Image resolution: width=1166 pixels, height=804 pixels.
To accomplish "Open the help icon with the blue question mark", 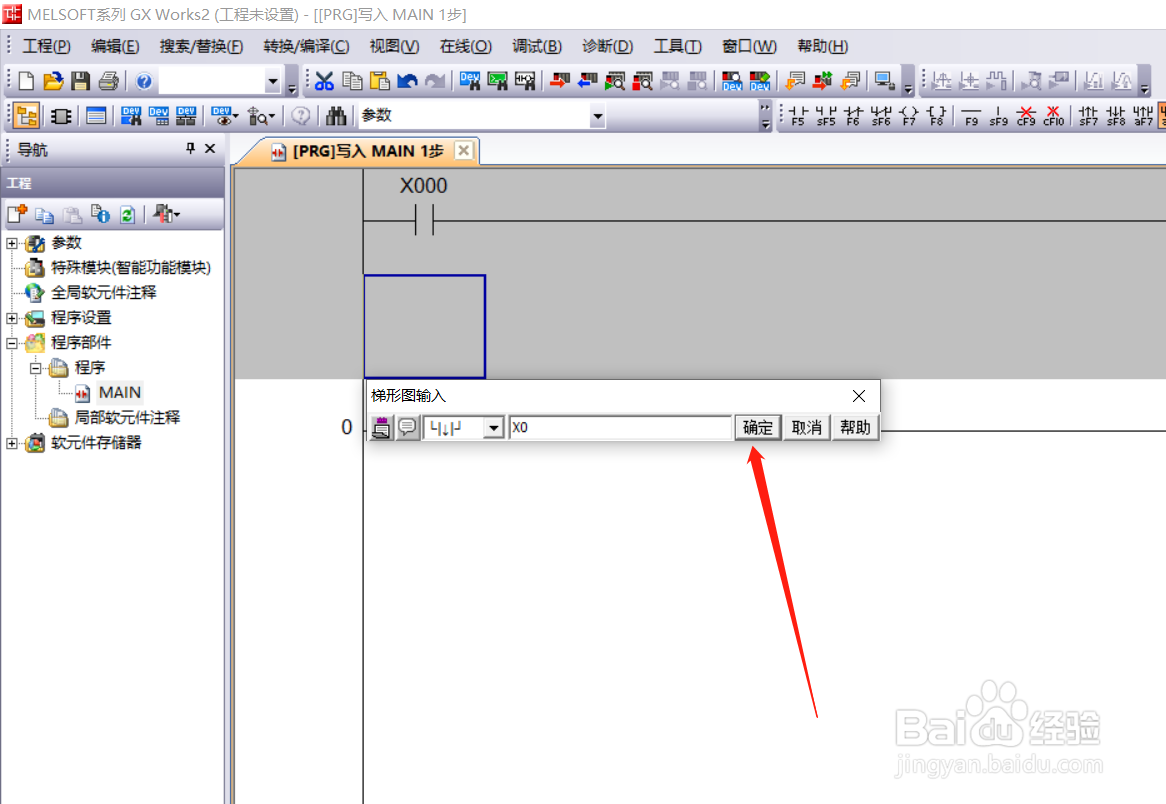I will coord(144,80).
